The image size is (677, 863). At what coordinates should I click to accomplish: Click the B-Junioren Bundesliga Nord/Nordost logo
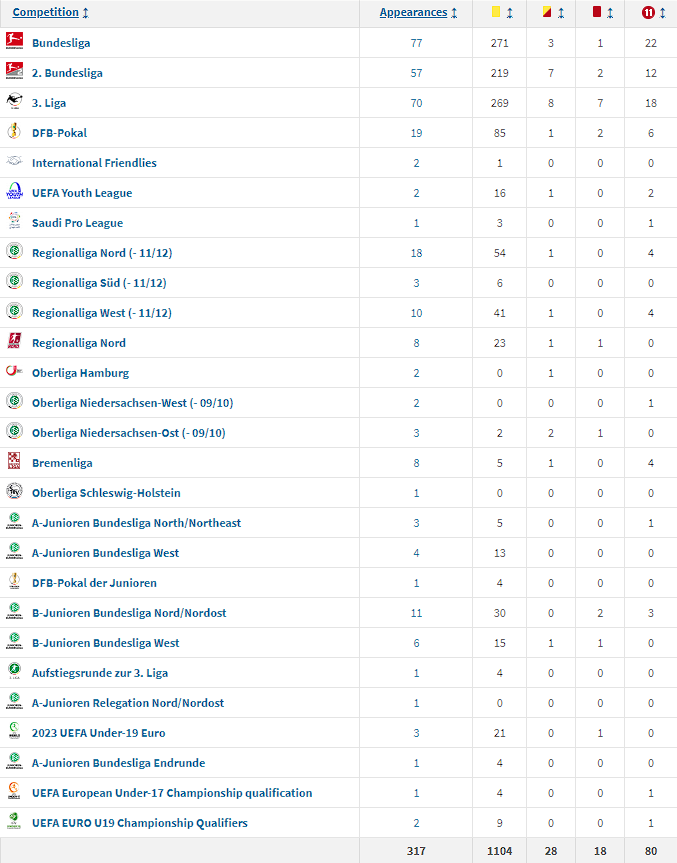click(14, 611)
